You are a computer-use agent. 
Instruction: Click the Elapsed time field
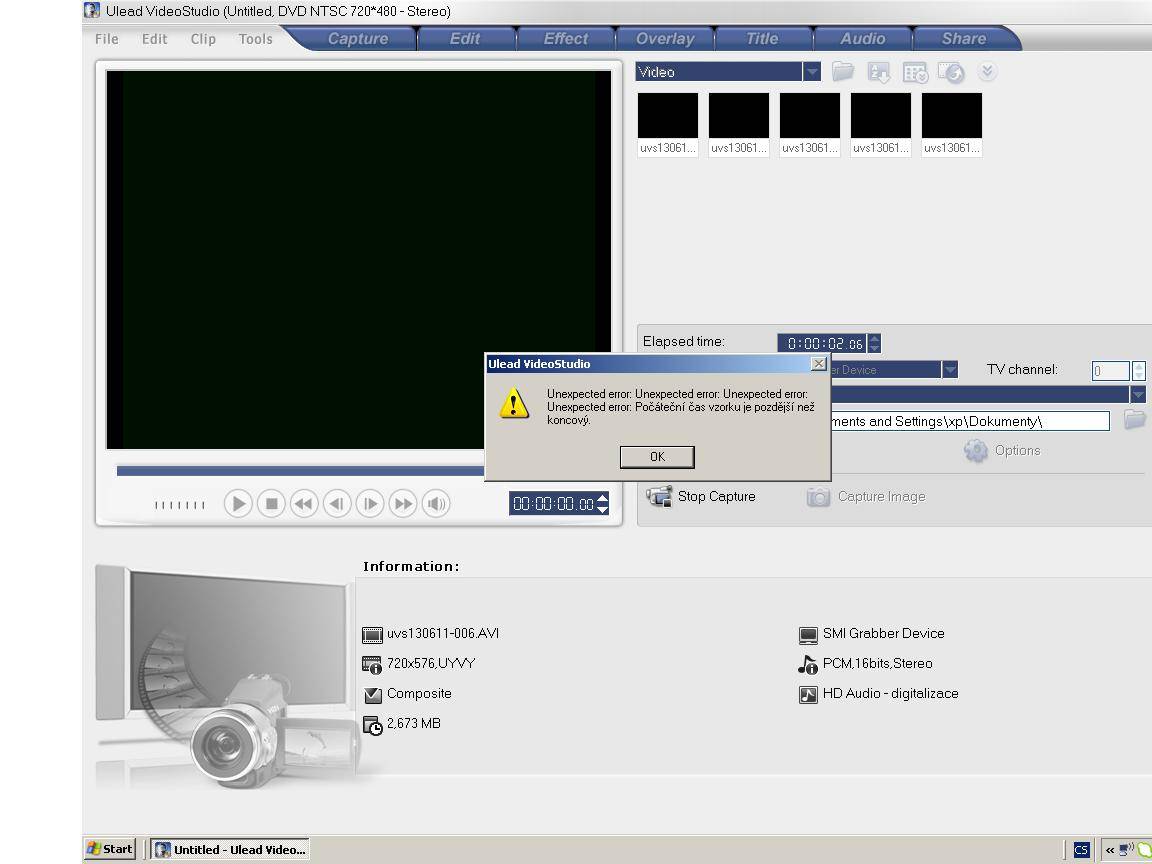(x=821, y=343)
